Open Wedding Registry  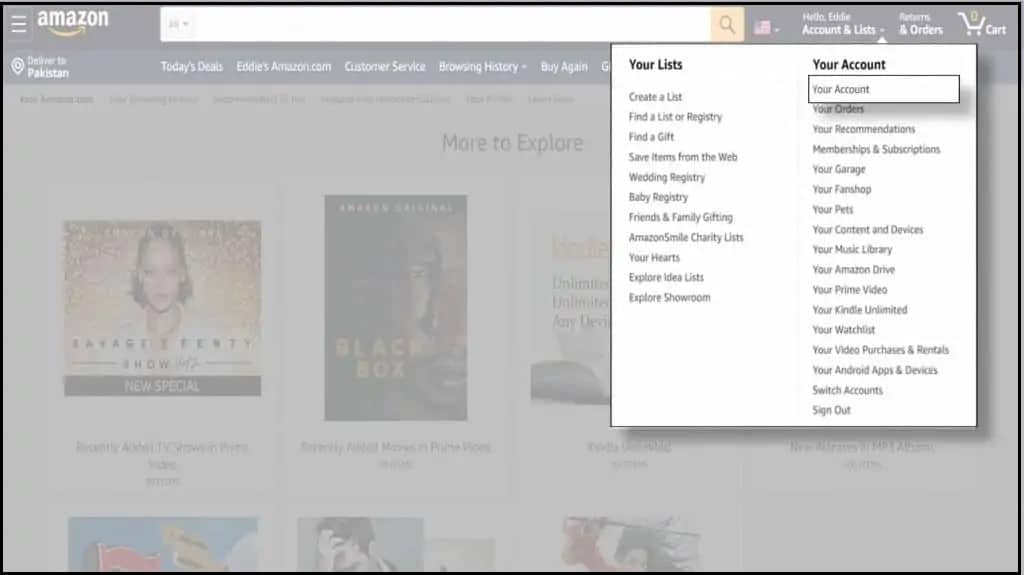click(x=667, y=177)
